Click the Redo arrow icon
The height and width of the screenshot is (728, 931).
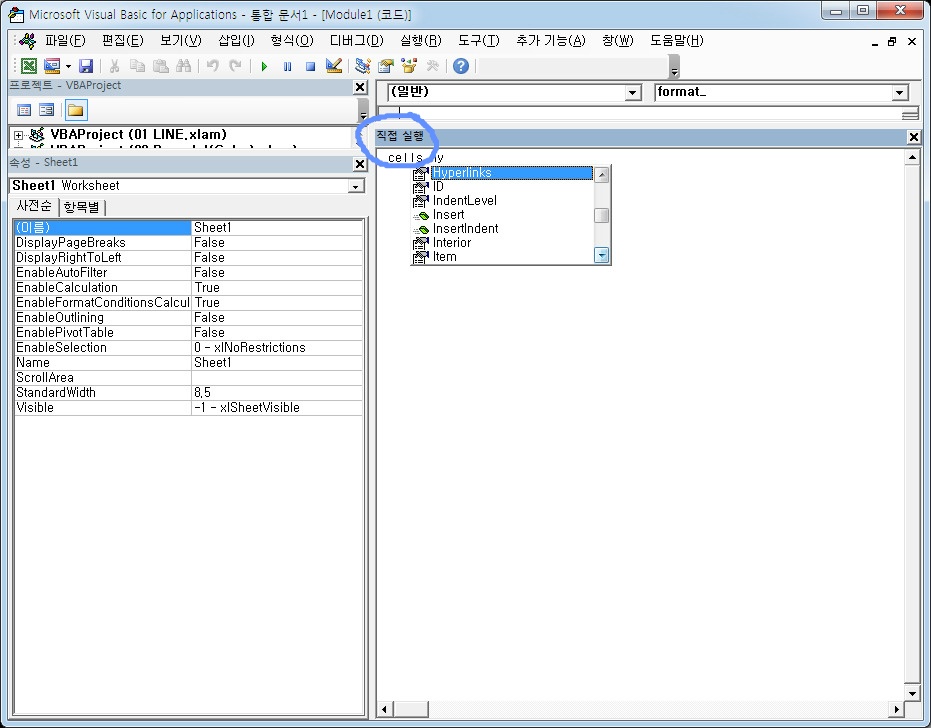pyautogui.click(x=235, y=66)
